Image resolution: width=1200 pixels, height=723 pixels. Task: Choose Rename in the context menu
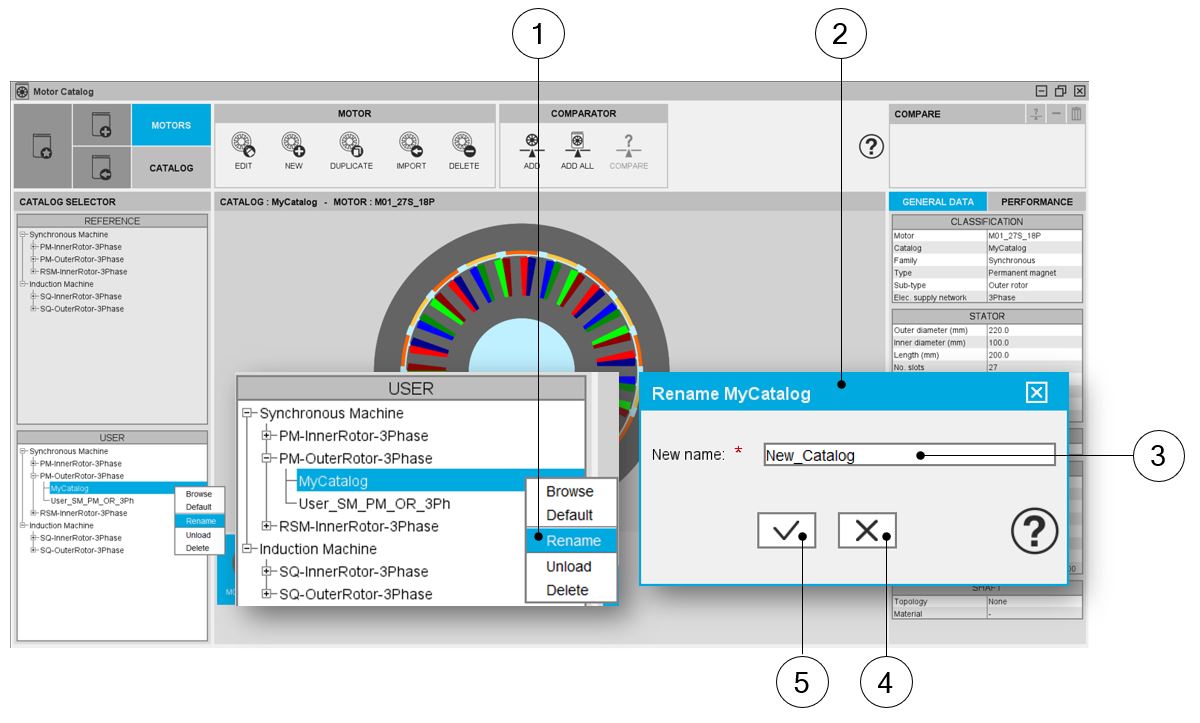(x=573, y=541)
